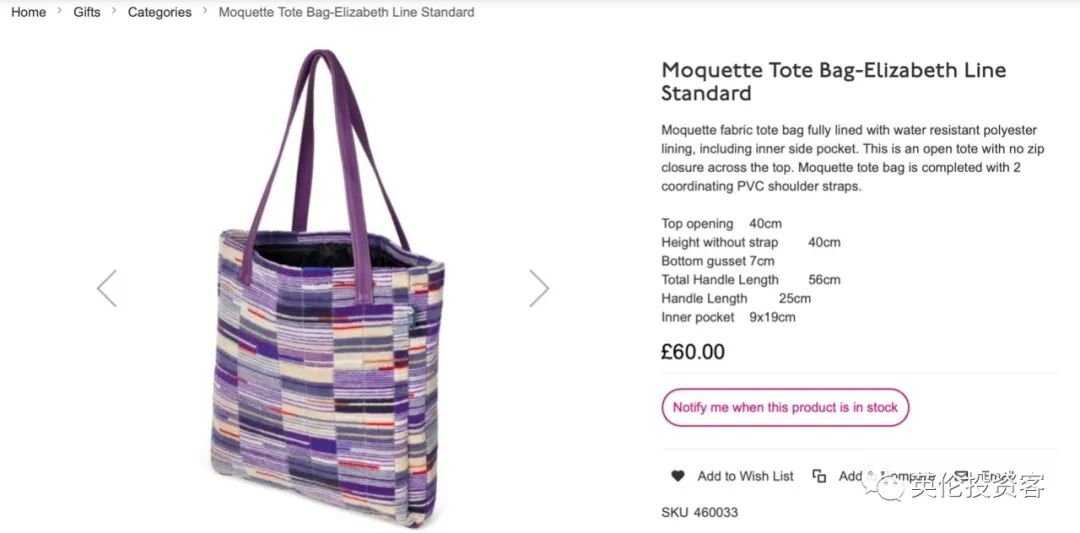
Task: Advance to the next product image arrow
Action: point(539,288)
